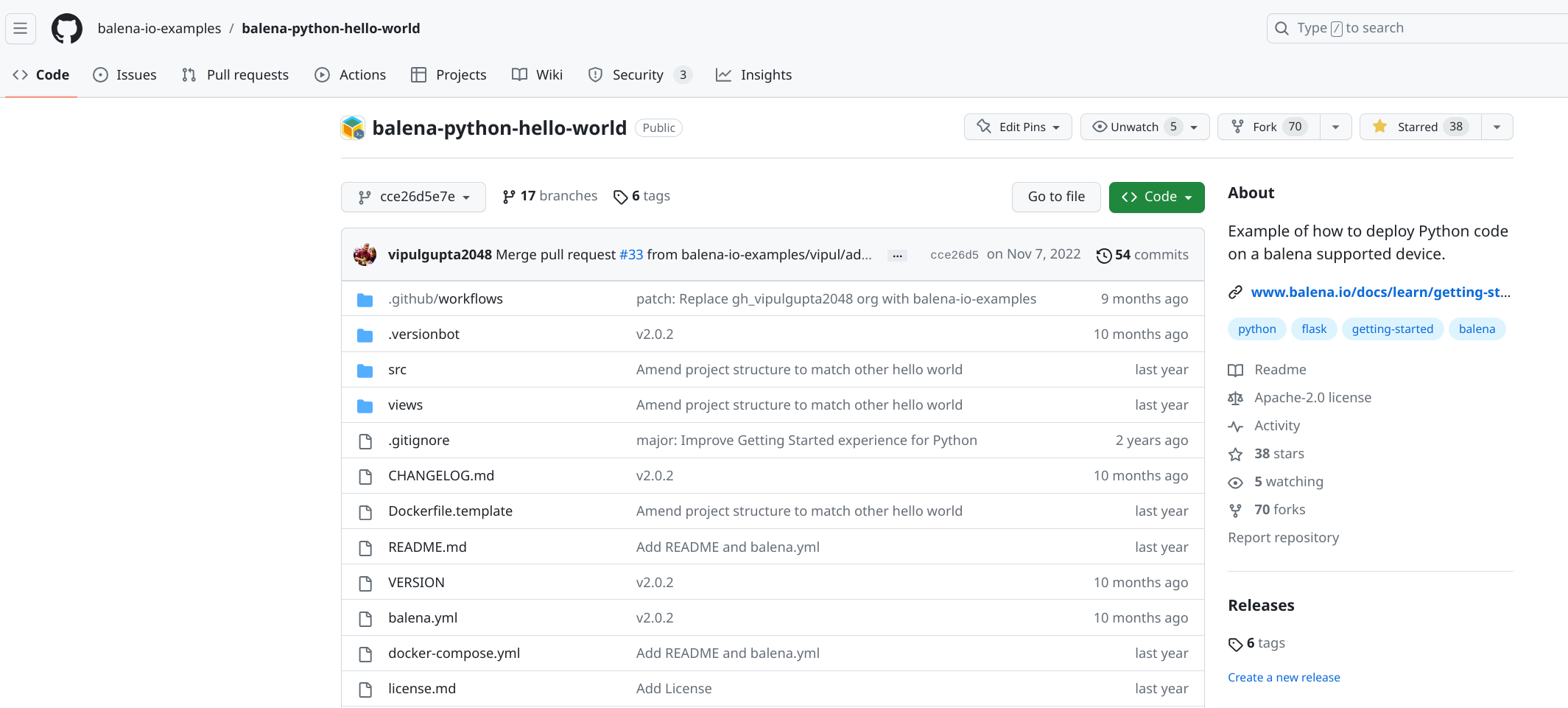Open the Dockerfile.template file name

pos(450,511)
